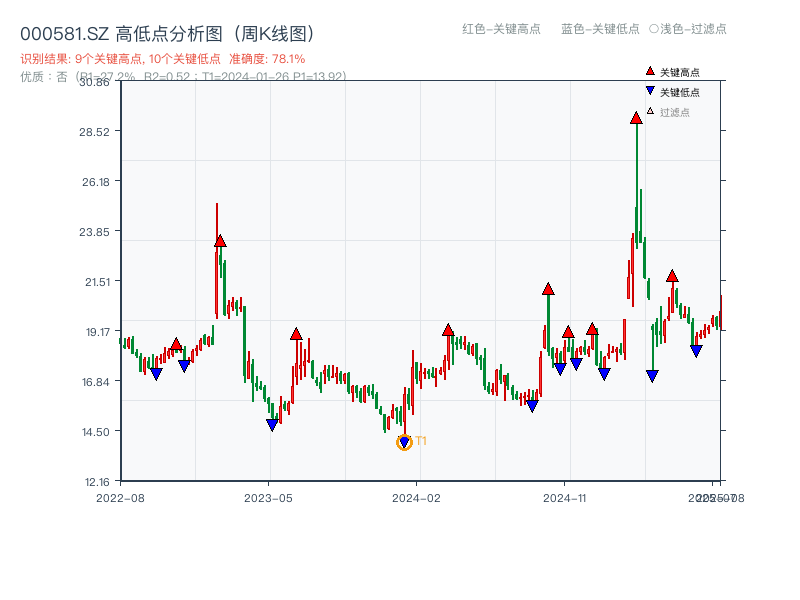Screen dimensions: 800x600
Task: Click the blue triangle at the 2023-05 low point
Action: pyautogui.click(x=270, y=425)
